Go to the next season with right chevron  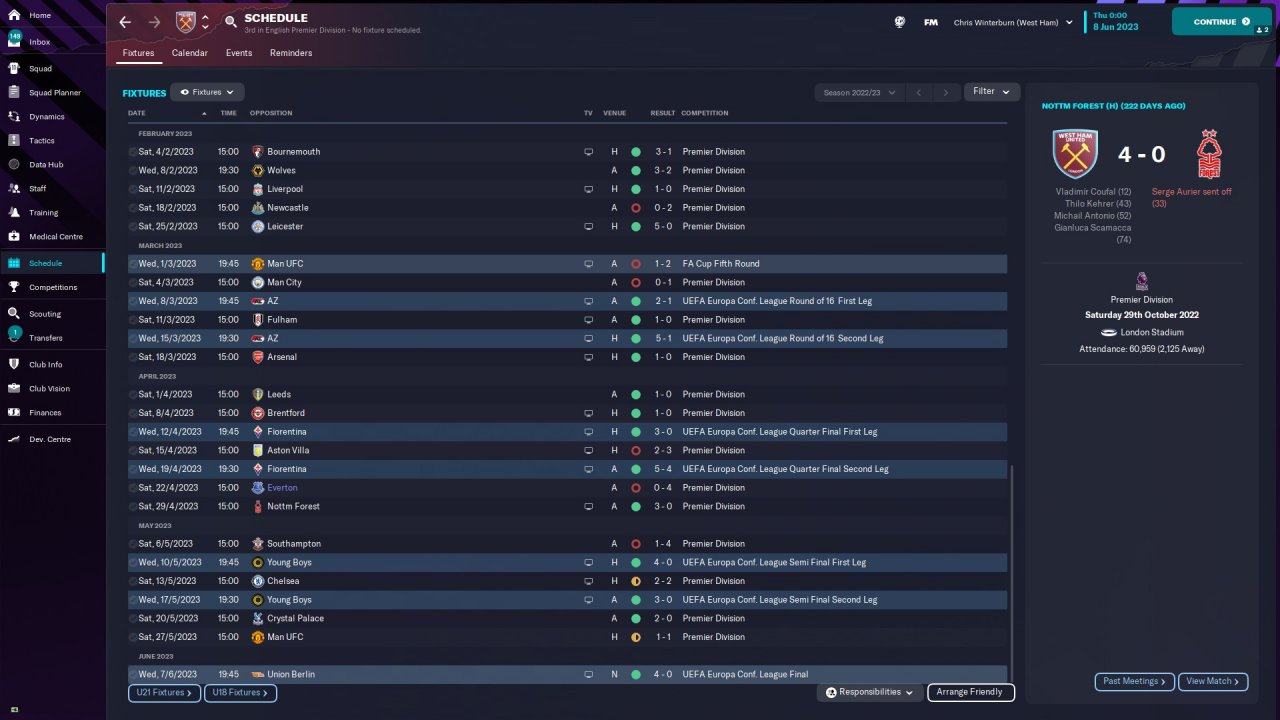pyautogui.click(x=946, y=92)
